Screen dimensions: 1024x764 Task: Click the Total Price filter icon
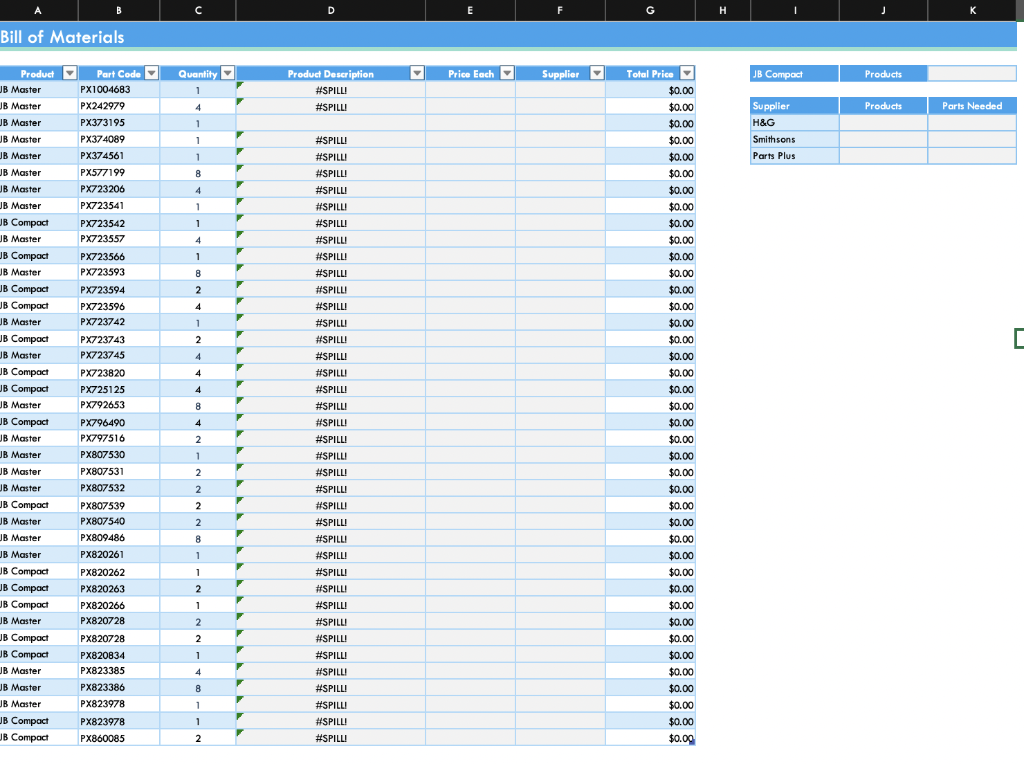[686, 72]
